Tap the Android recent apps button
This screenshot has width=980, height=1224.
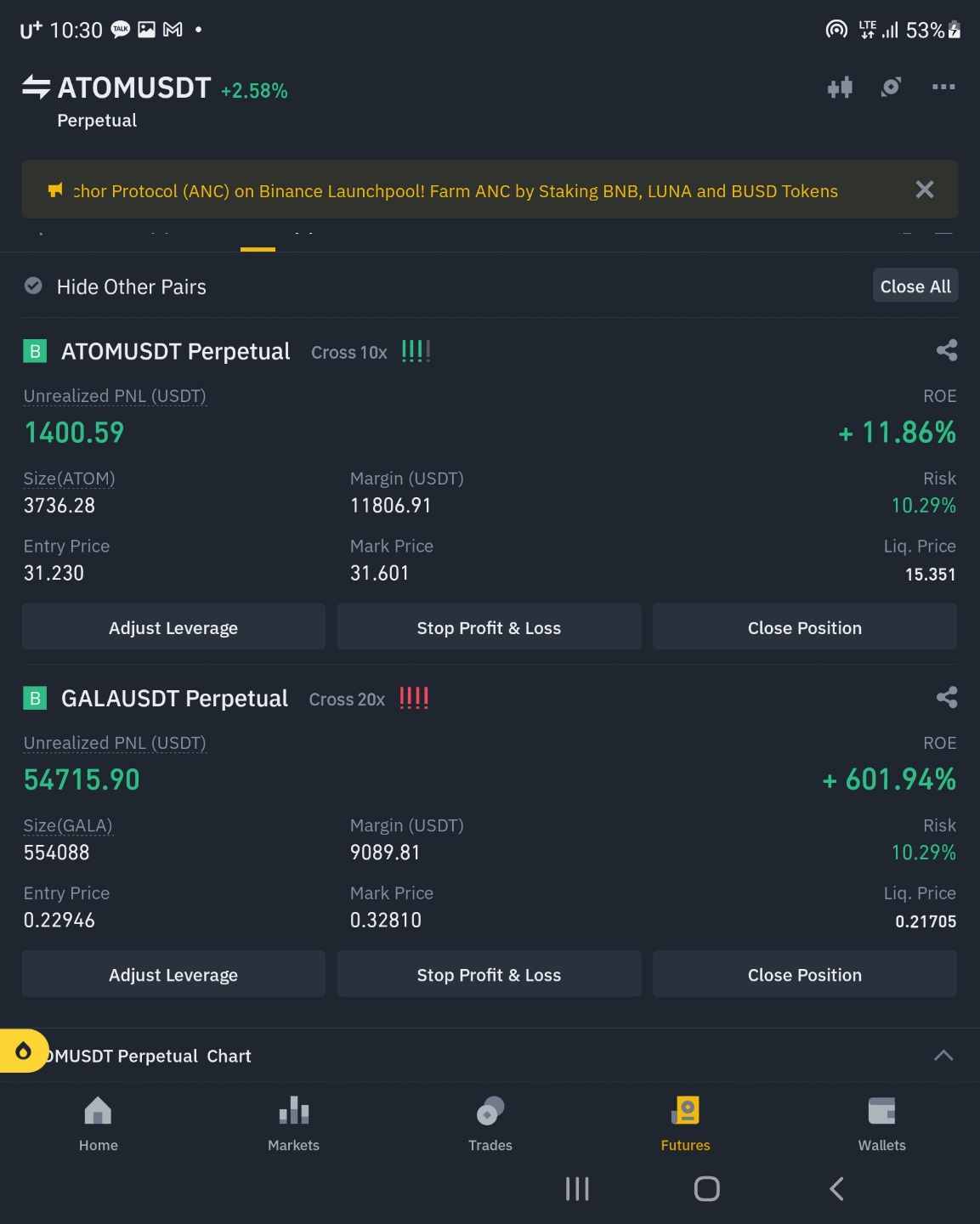[x=577, y=1189]
